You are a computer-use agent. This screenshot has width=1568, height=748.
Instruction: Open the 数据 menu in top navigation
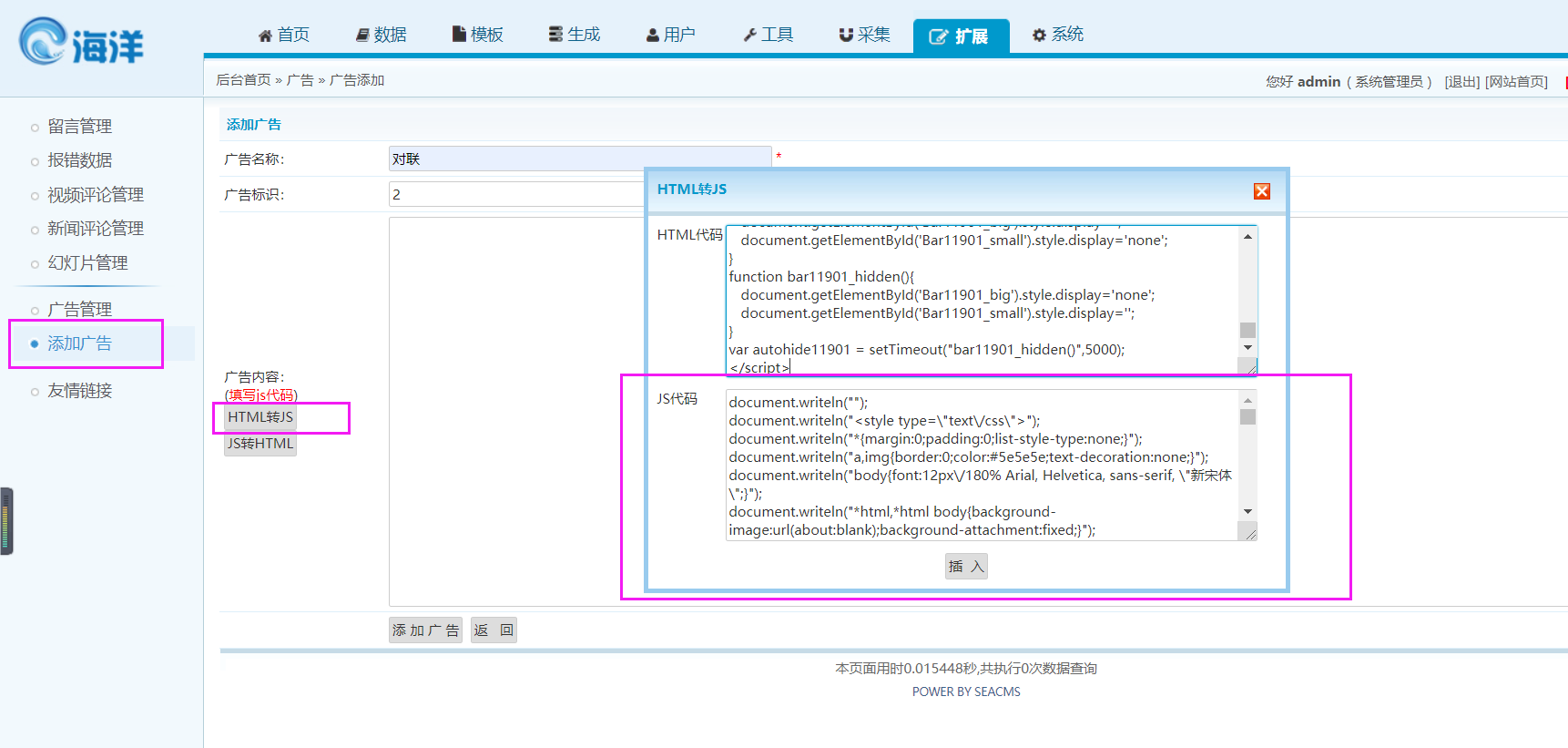381,35
